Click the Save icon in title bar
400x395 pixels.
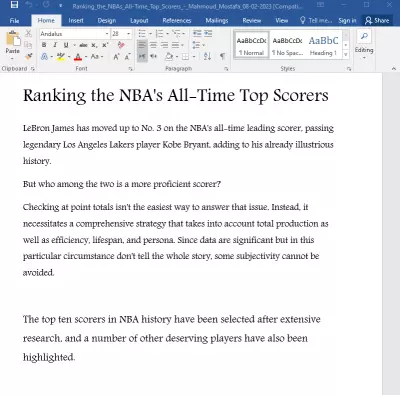[x=14, y=5]
